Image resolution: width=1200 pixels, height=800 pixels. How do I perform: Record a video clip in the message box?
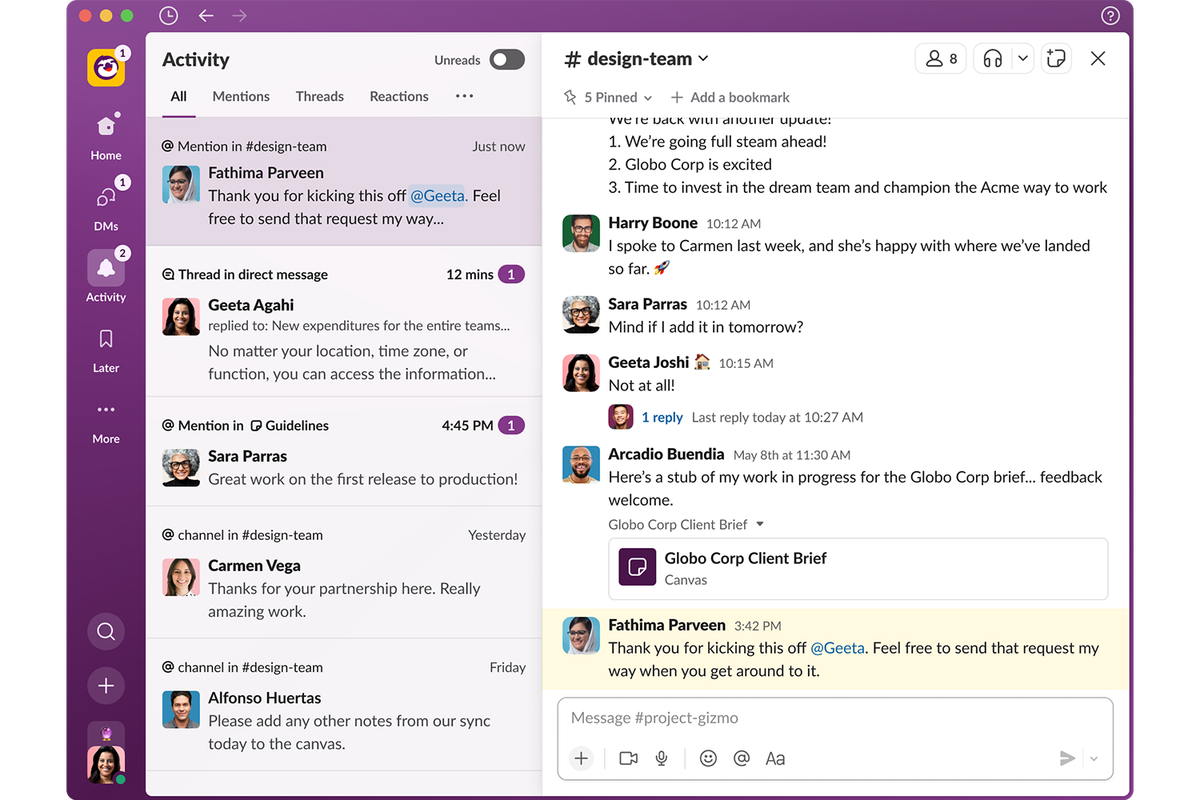click(628, 758)
